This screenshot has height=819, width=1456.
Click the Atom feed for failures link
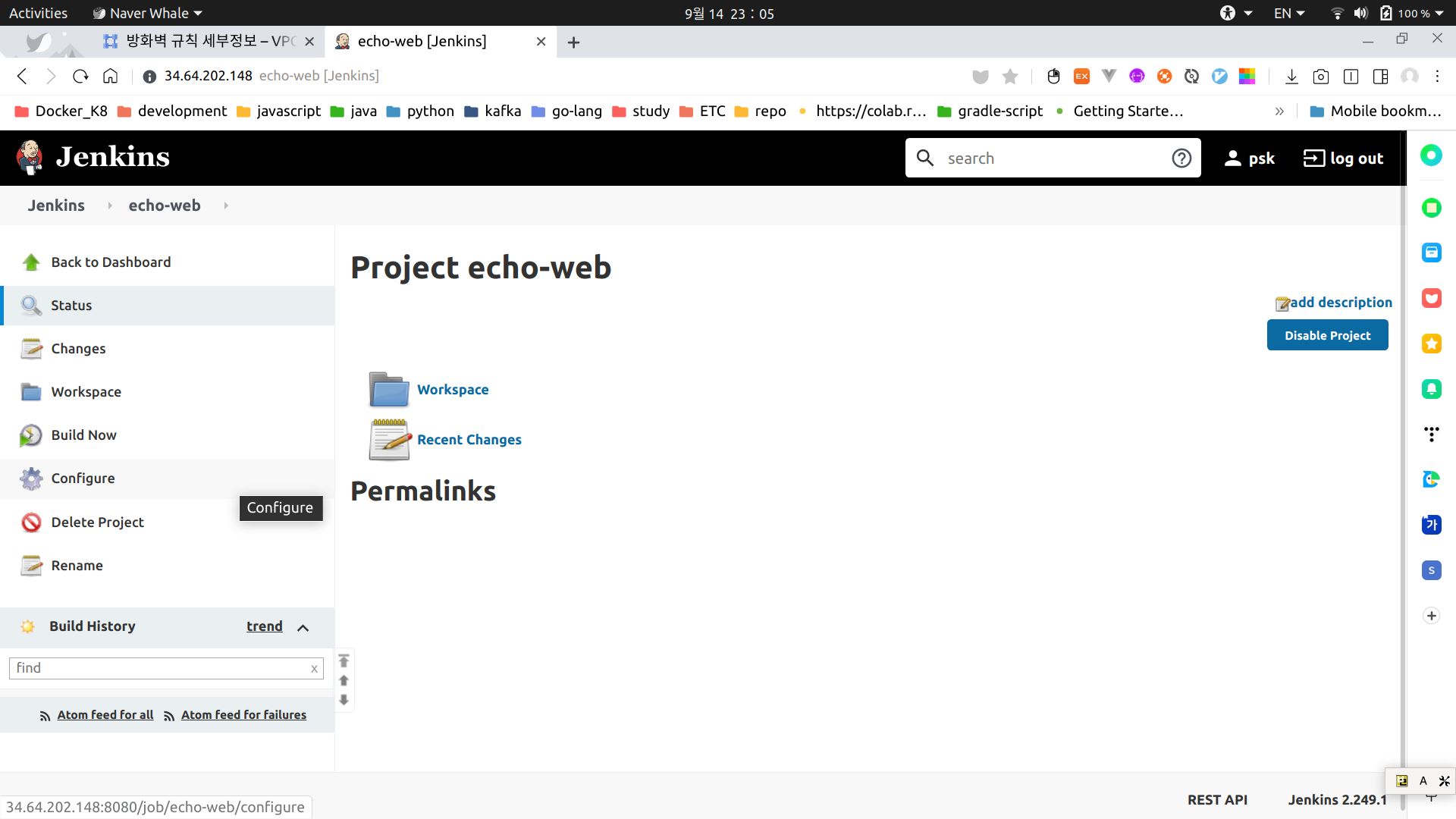click(x=243, y=715)
